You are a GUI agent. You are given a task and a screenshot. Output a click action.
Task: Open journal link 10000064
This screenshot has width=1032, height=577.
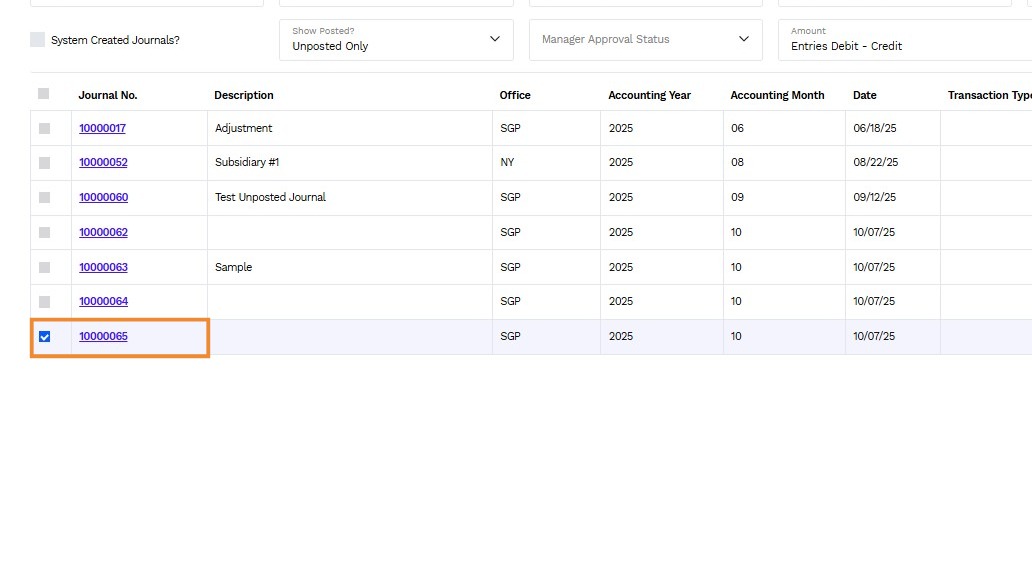click(103, 301)
